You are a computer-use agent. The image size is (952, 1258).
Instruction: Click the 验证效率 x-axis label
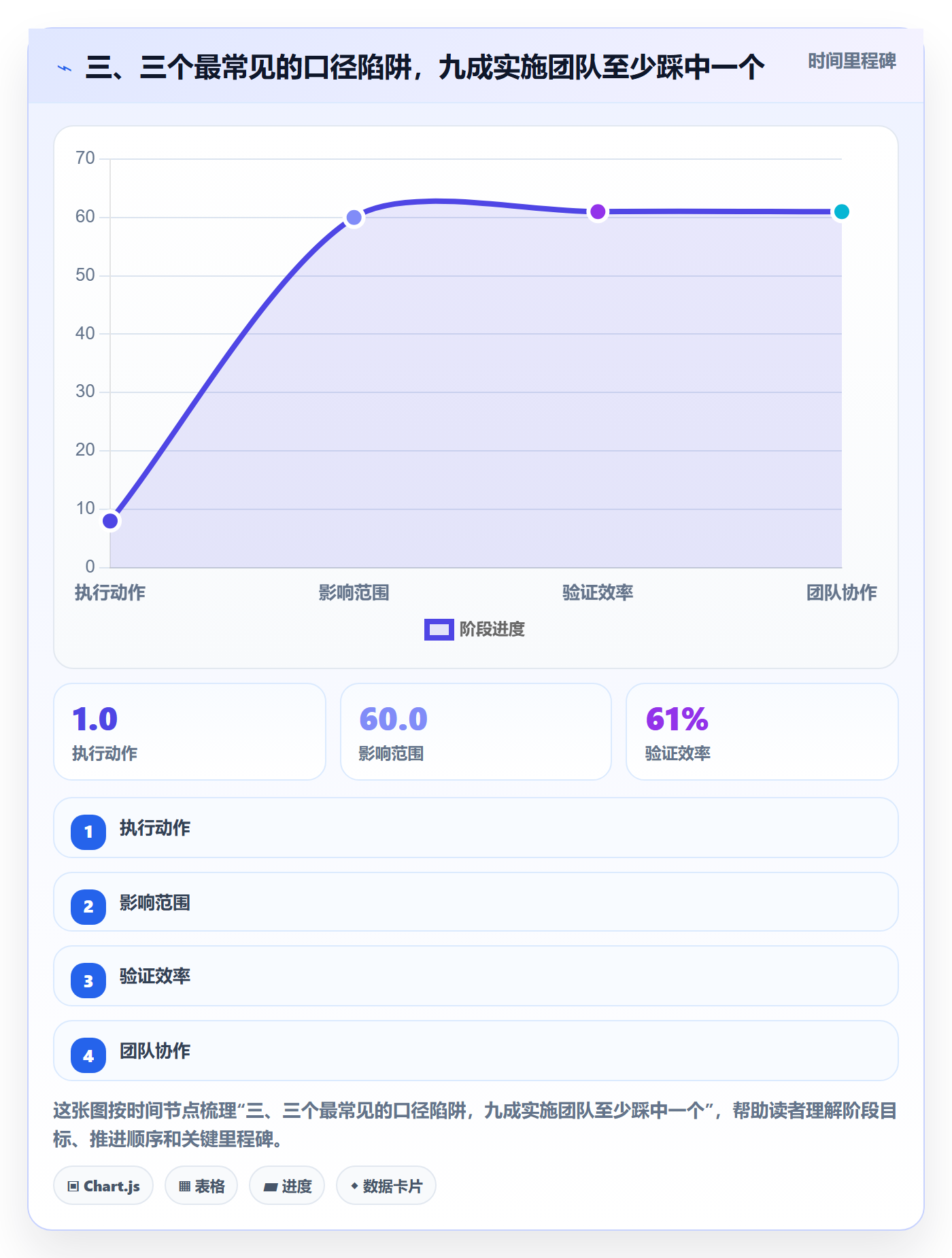pos(598,592)
